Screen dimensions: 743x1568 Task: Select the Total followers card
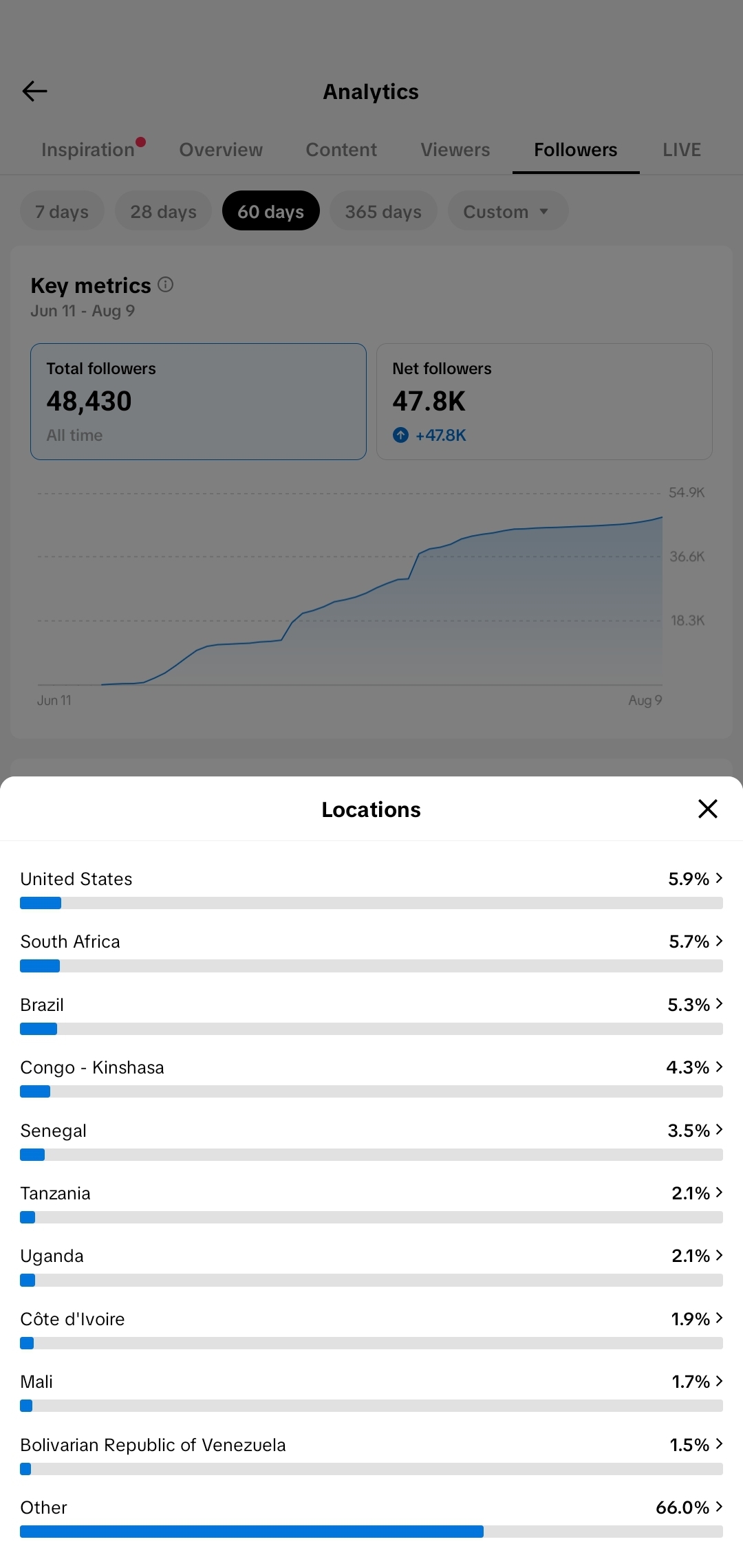pos(198,402)
